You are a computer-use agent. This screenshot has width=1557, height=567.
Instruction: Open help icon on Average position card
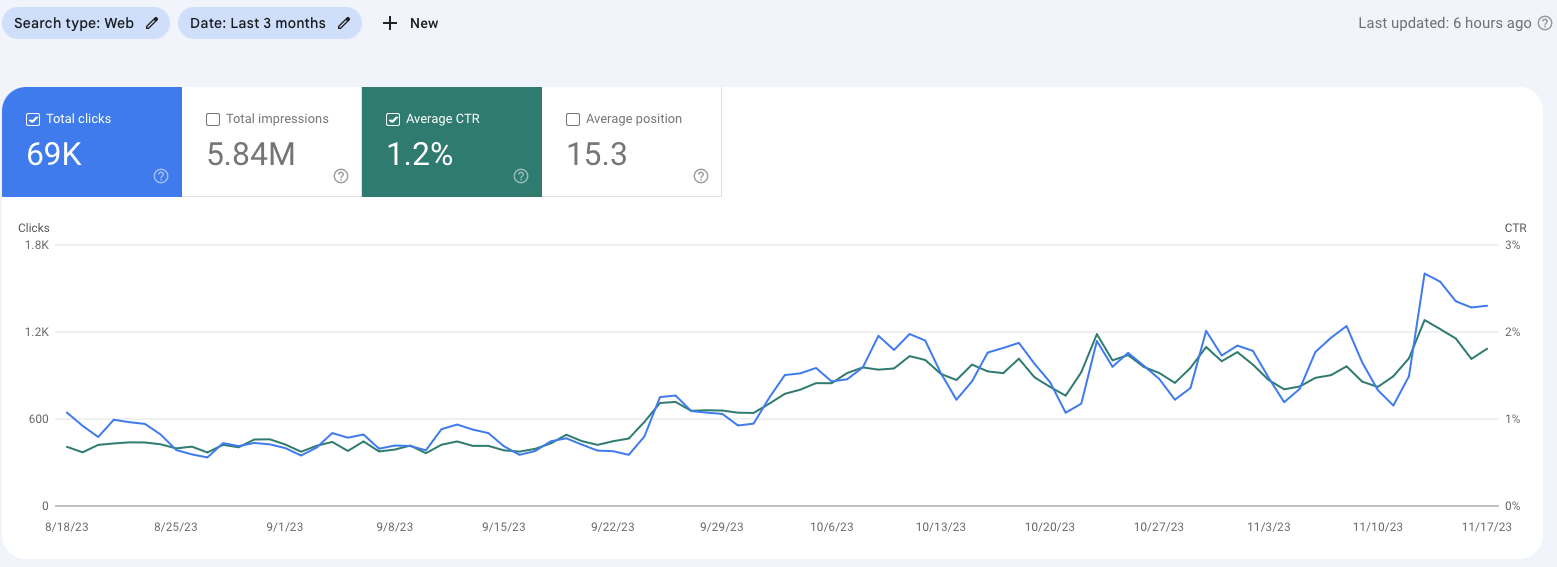tap(701, 176)
